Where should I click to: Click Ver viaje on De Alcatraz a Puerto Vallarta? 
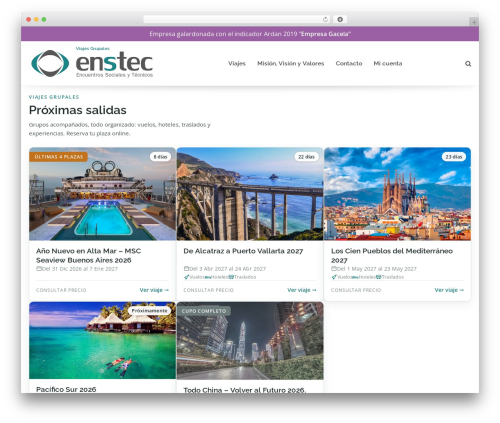302,290
